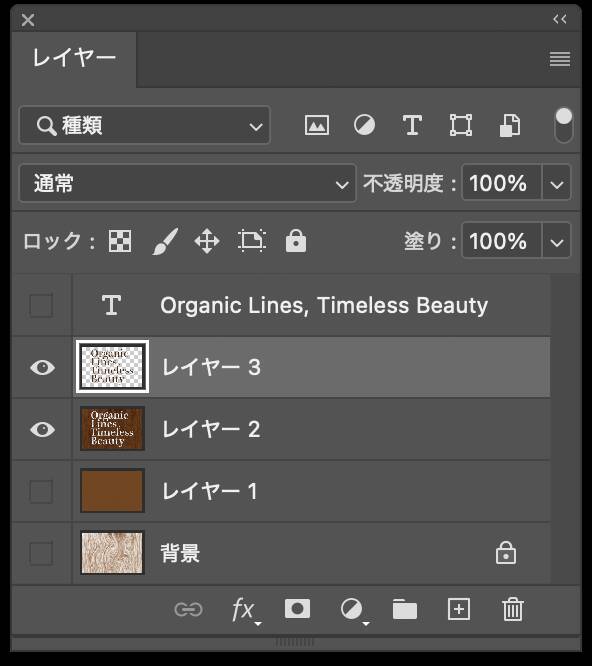Click the 背景 layer name
This screenshot has width=592, height=666.
[180, 553]
